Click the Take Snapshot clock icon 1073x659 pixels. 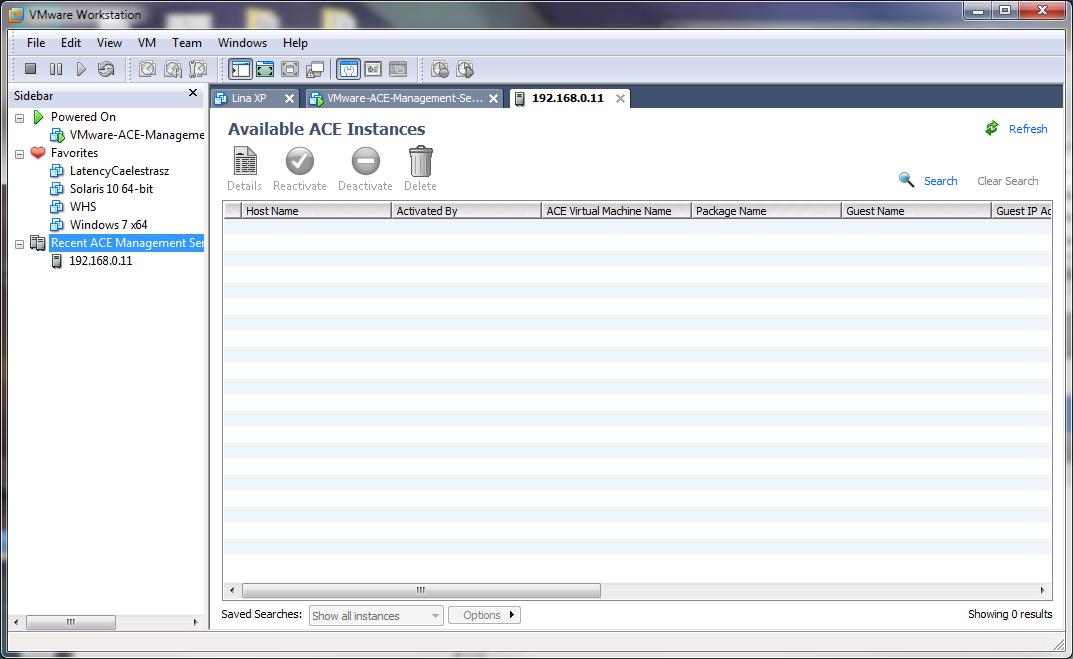(x=147, y=69)
